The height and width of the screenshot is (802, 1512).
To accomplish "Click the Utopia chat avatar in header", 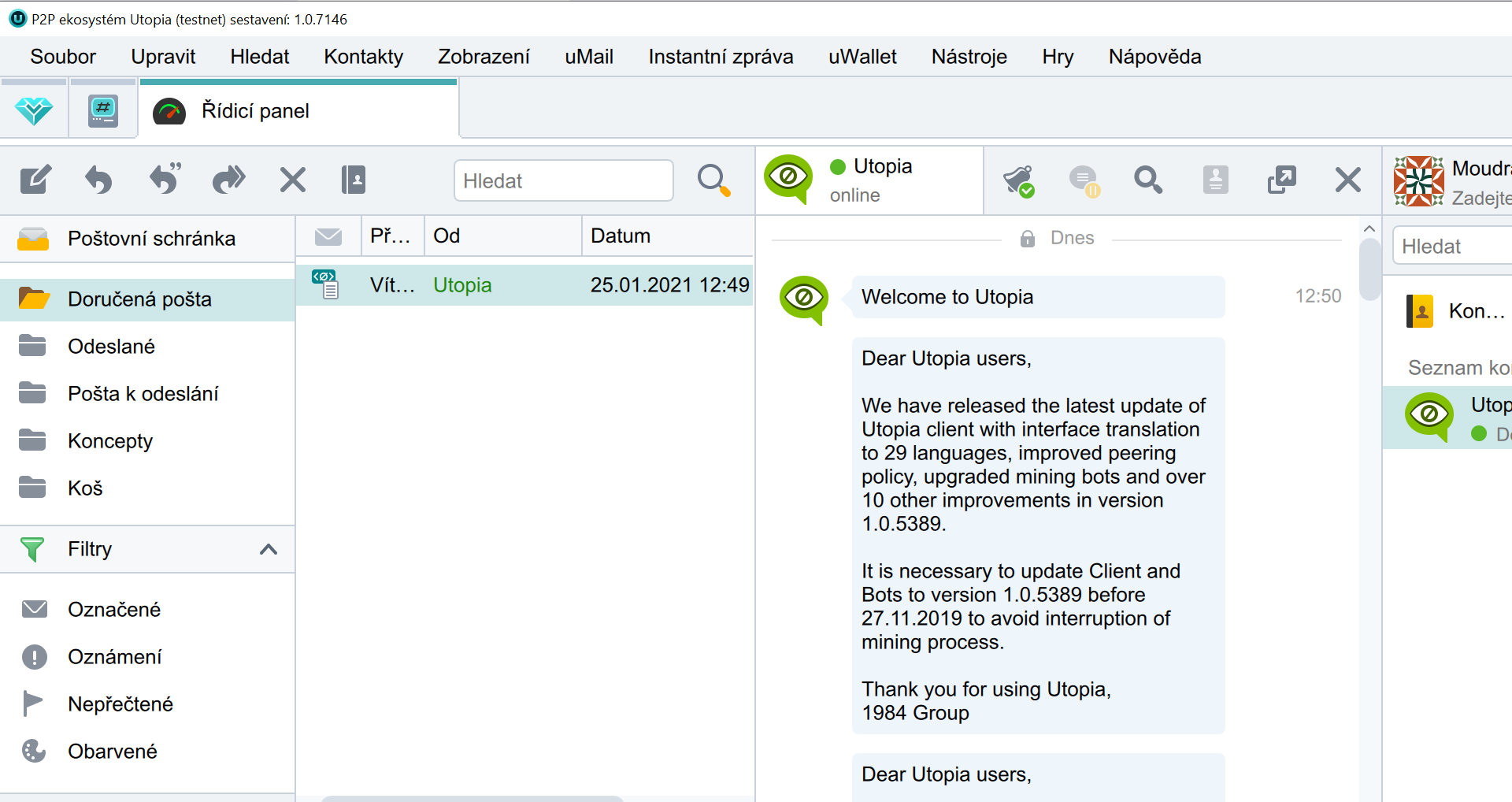I will pos(788,179).
